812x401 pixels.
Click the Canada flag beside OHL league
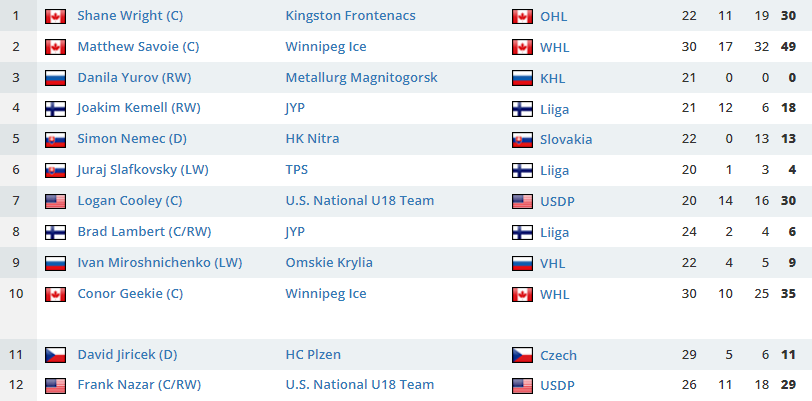[x=522, y=17]
